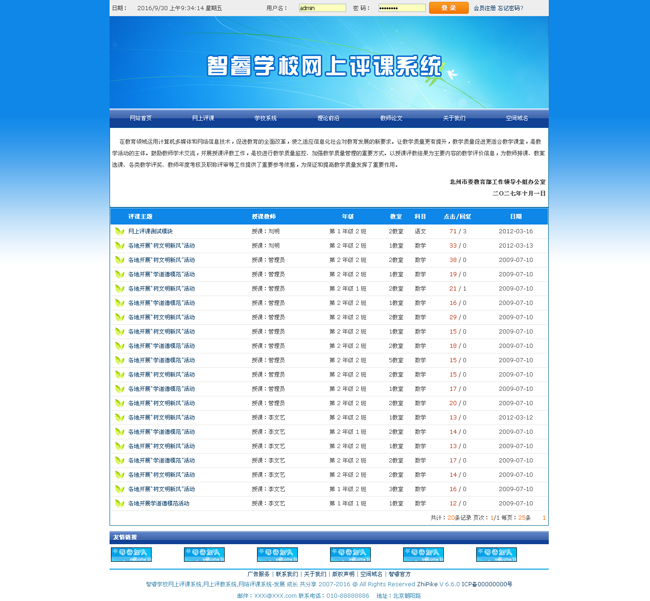Click the 会员注册 registration link
Screen dimensions: 650x601
click(x=483, y=8)
